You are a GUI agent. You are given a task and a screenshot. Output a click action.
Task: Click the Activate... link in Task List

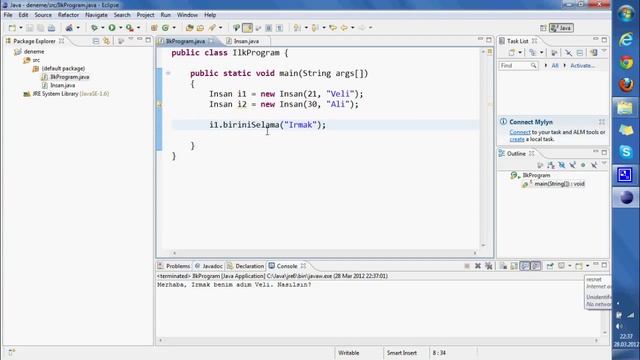582,66
